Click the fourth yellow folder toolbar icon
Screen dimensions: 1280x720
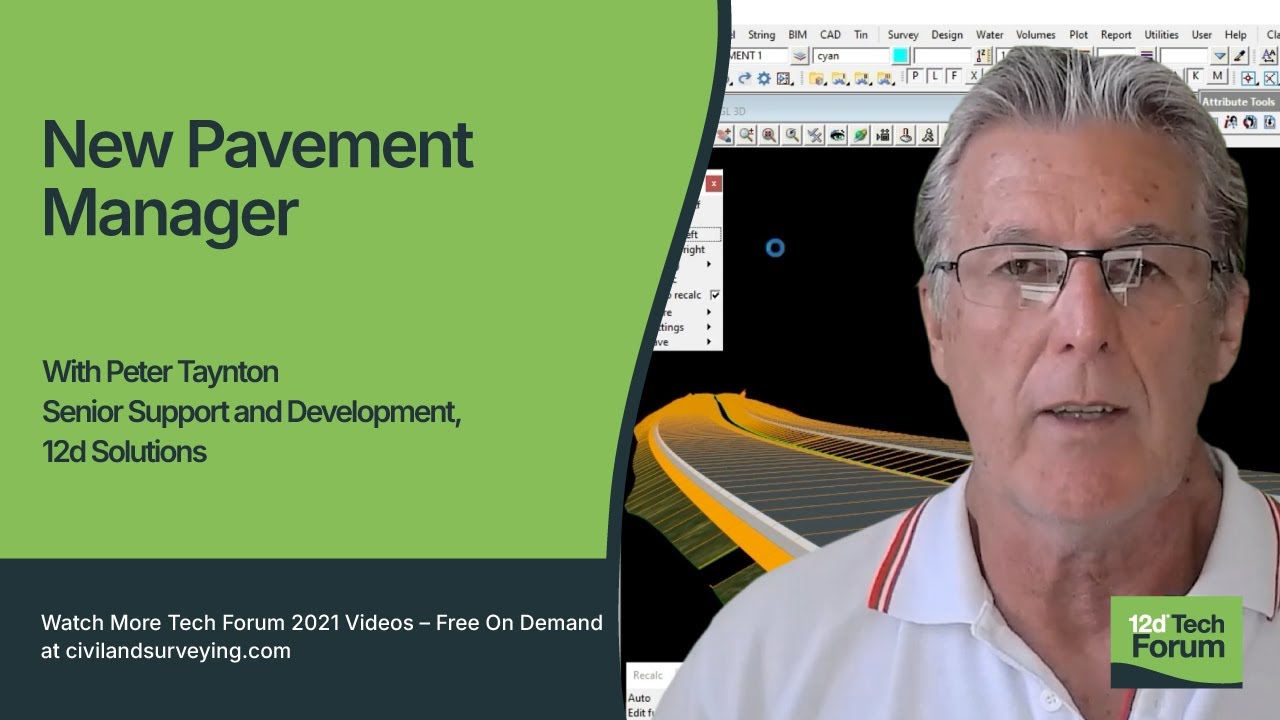coord(884,78)
